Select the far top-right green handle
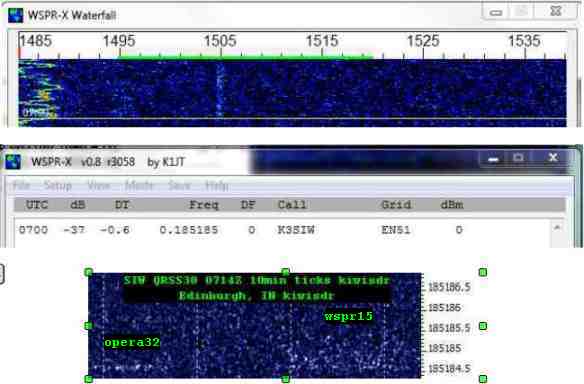The image size is (584, 384). (483, 272)
